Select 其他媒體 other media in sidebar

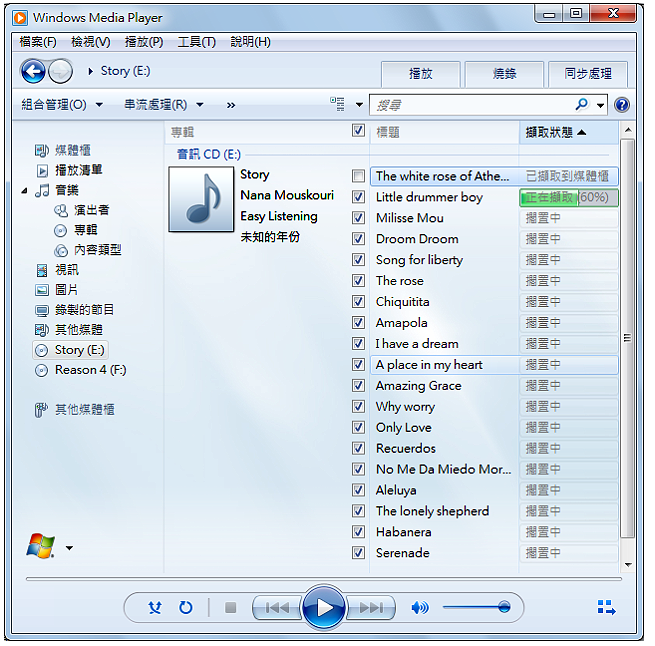(x=69, y=330)
